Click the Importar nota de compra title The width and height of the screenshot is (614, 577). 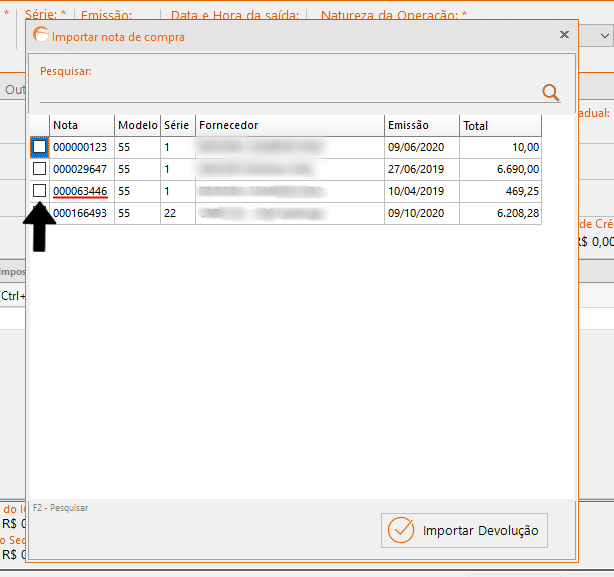tap(118, 37)
